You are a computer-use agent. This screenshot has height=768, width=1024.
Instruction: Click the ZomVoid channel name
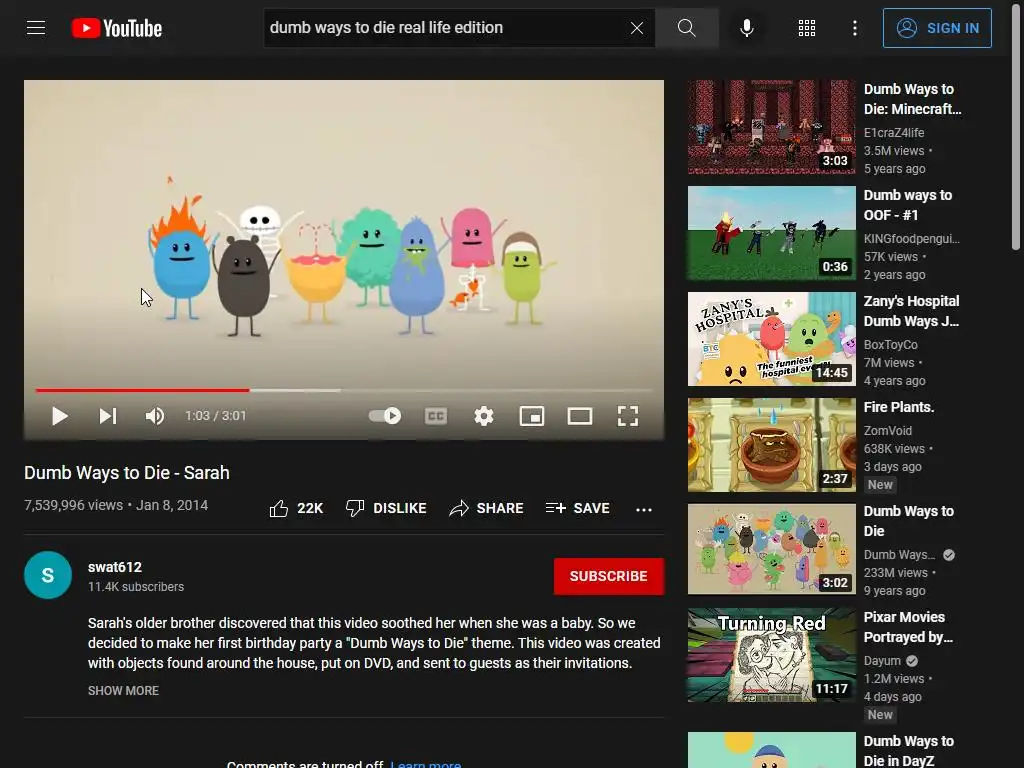(x=888, y=430)
